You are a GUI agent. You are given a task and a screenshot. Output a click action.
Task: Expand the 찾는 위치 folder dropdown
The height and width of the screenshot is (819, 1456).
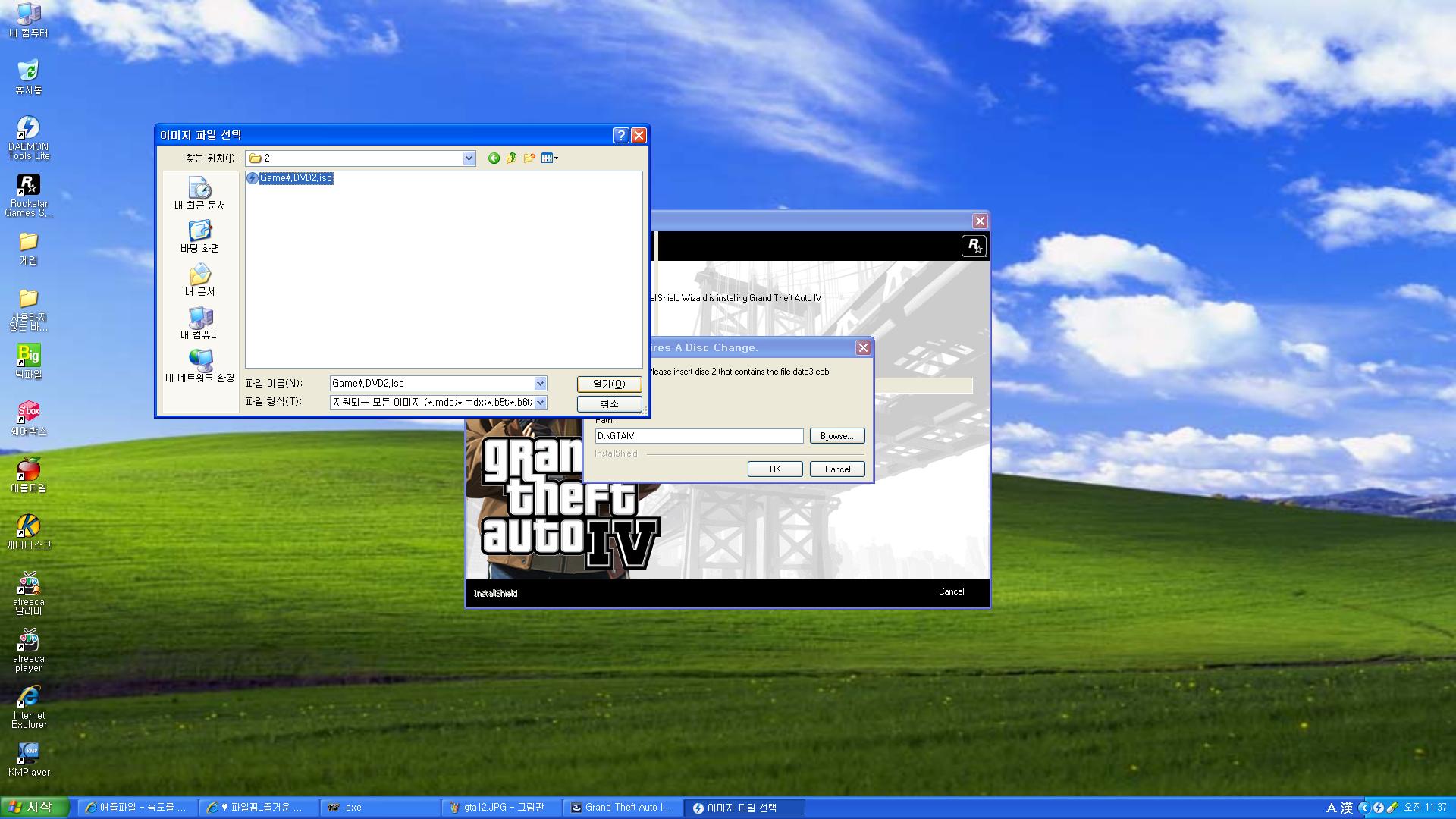(469, 158)
